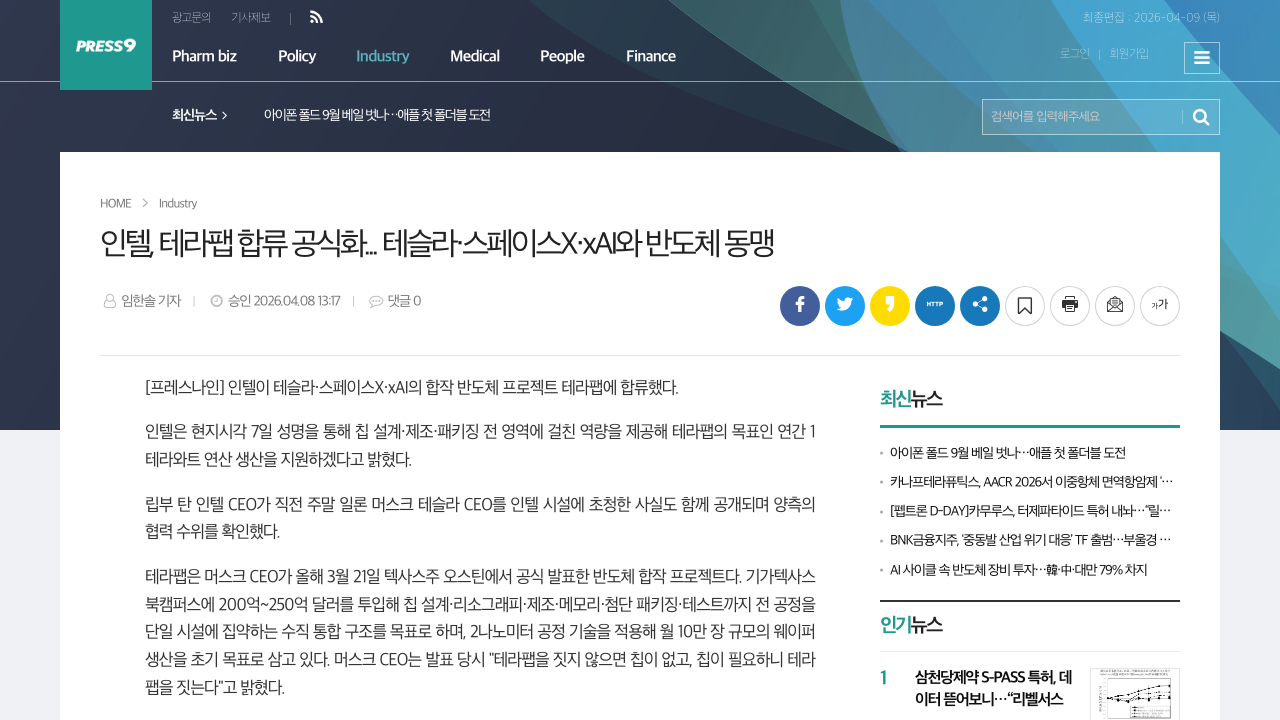Open the RSS feed icon
This screenshot has height=720, width=1280.
(x=316, y=17)
